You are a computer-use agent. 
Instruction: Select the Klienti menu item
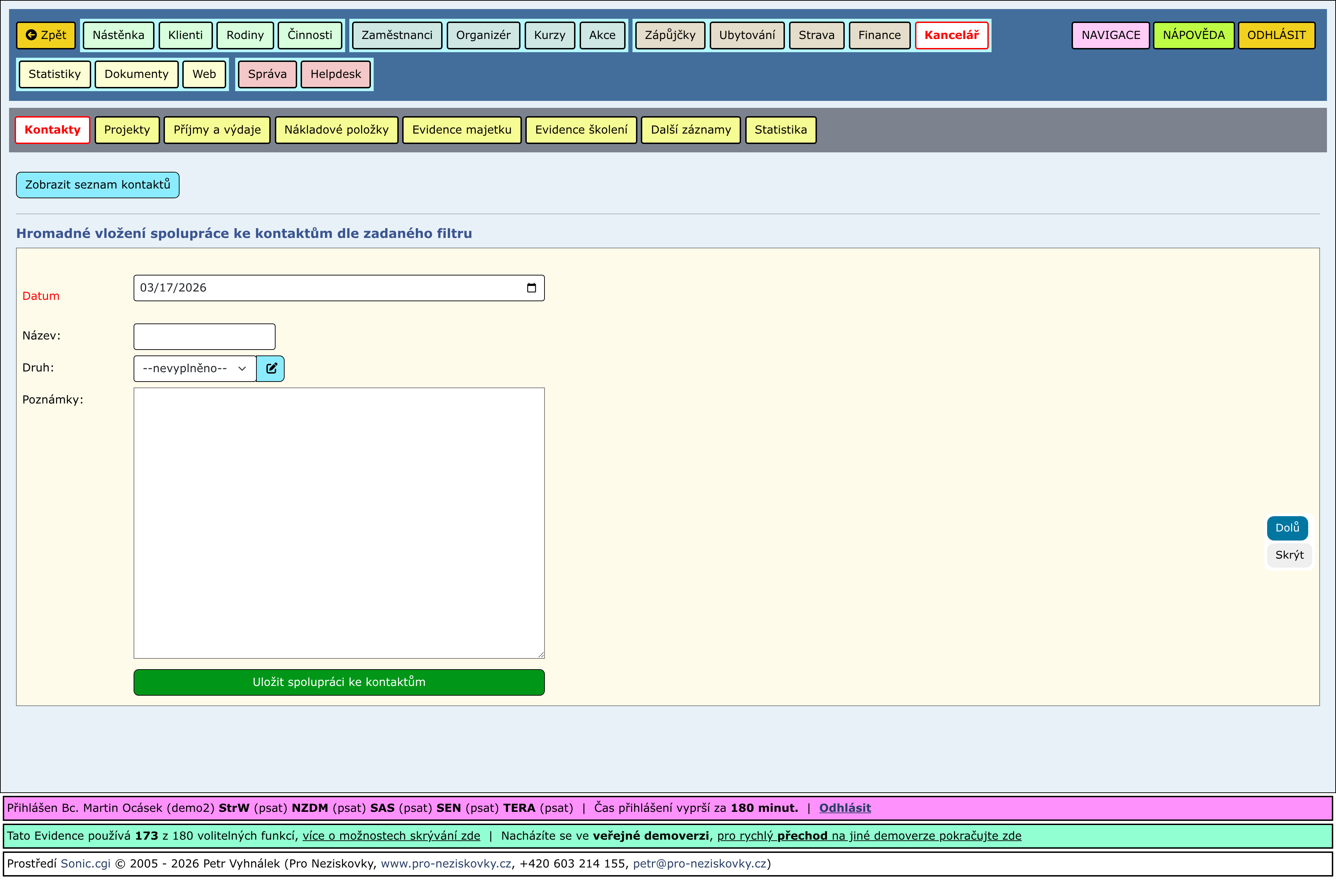click(x=185, y=35)
